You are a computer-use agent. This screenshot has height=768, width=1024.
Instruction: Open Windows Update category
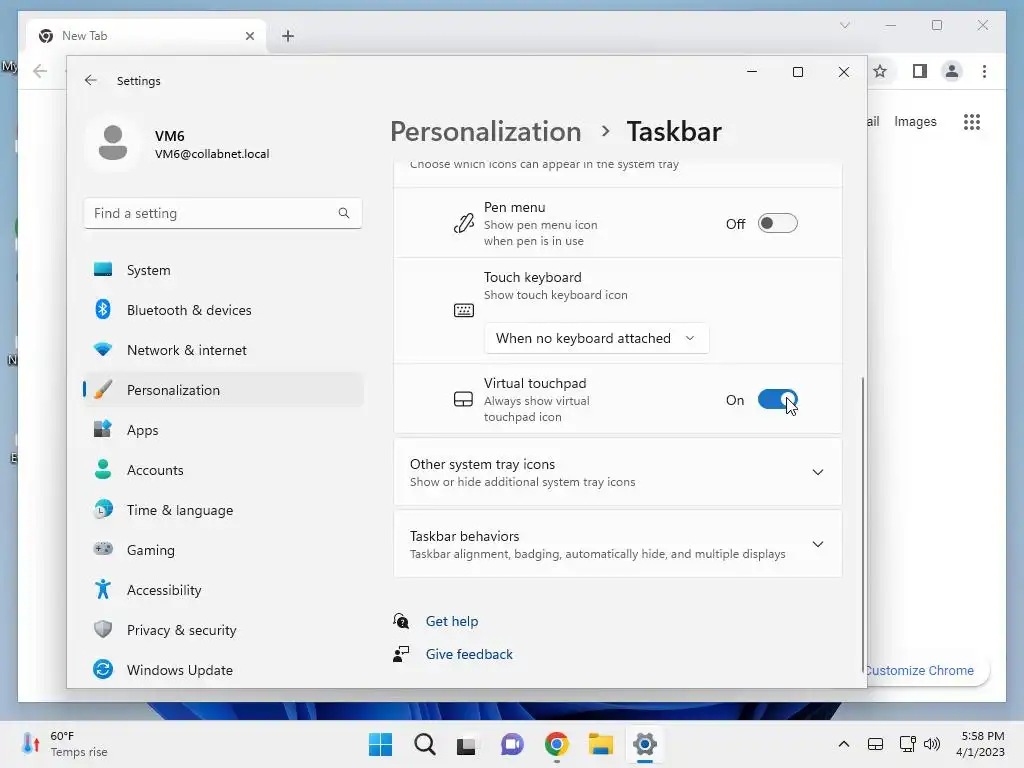pyautogui.click(x=223, y=670)
